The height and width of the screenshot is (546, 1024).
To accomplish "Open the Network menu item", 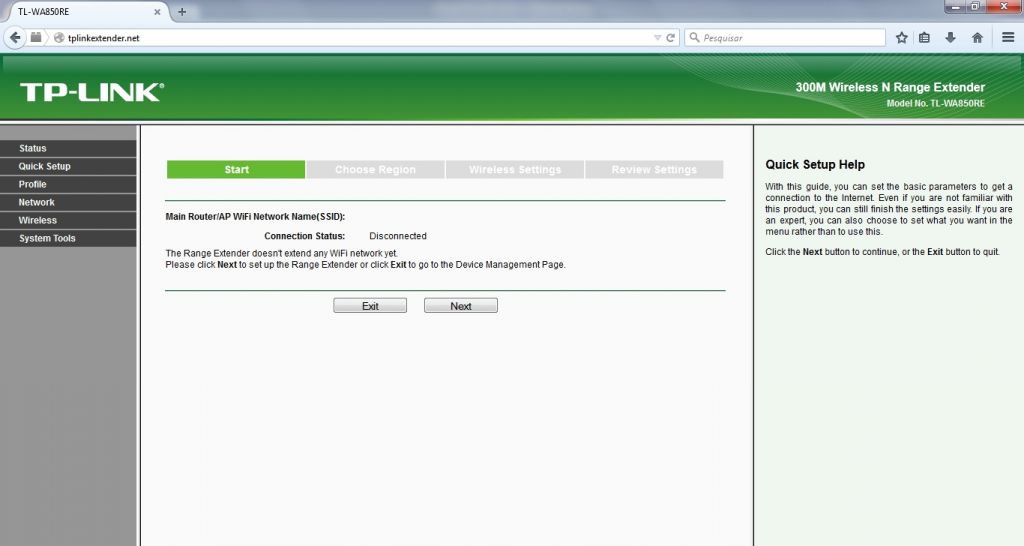I will click(68, 202).
